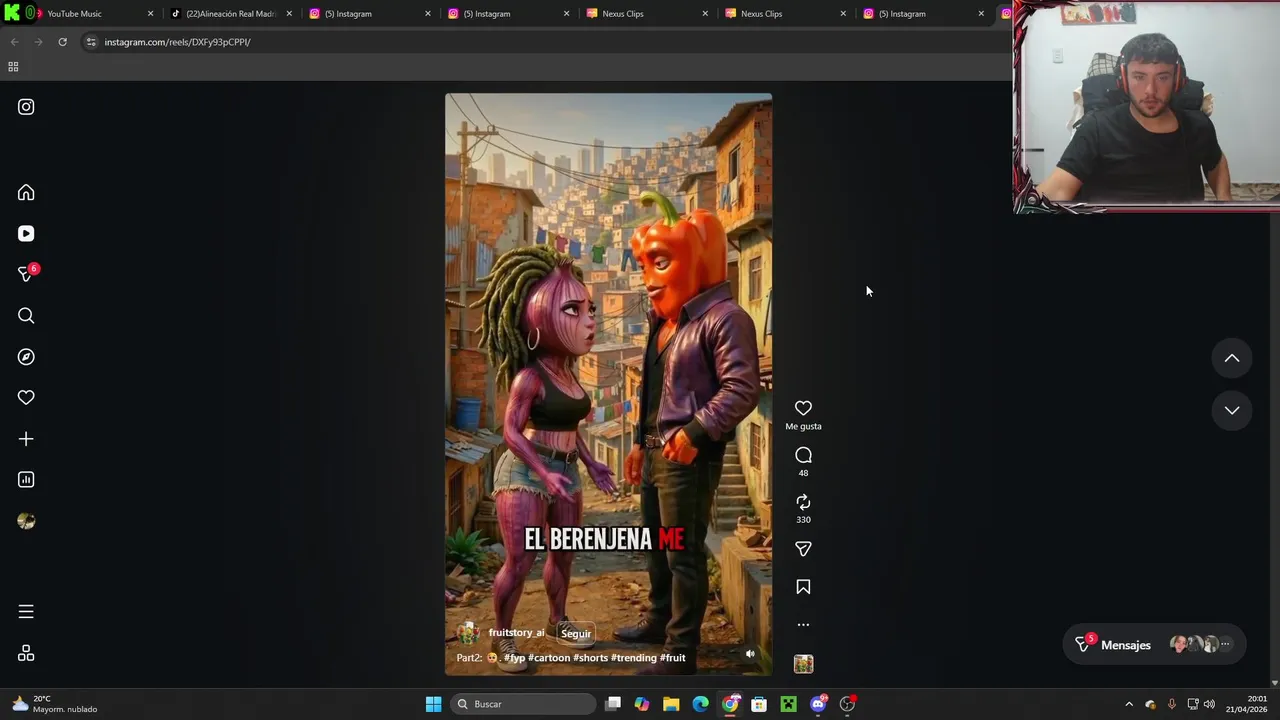Open the #cartoon hashtag

coord(549,658)
